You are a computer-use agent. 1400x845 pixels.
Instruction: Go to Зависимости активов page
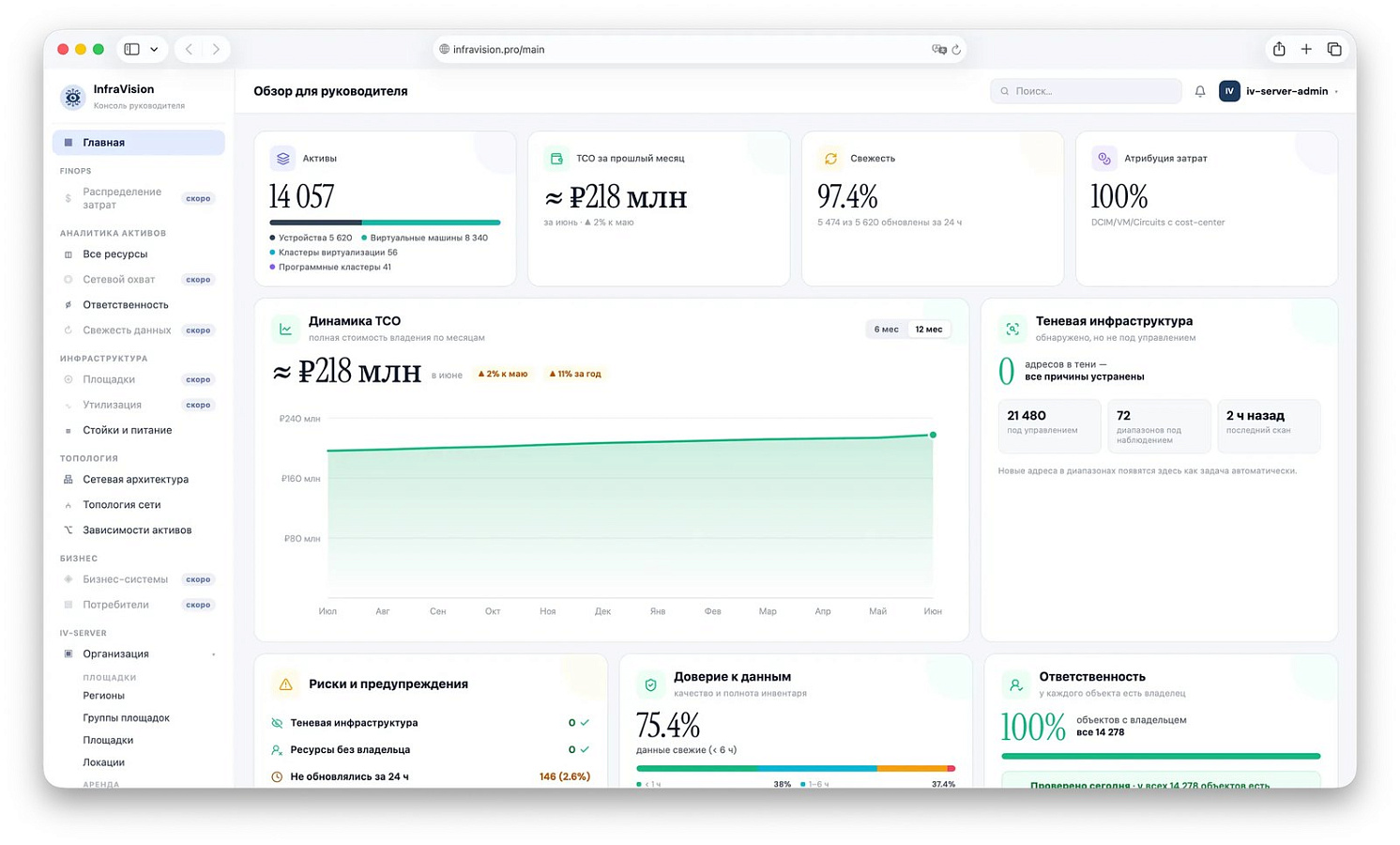pos(139,530)
